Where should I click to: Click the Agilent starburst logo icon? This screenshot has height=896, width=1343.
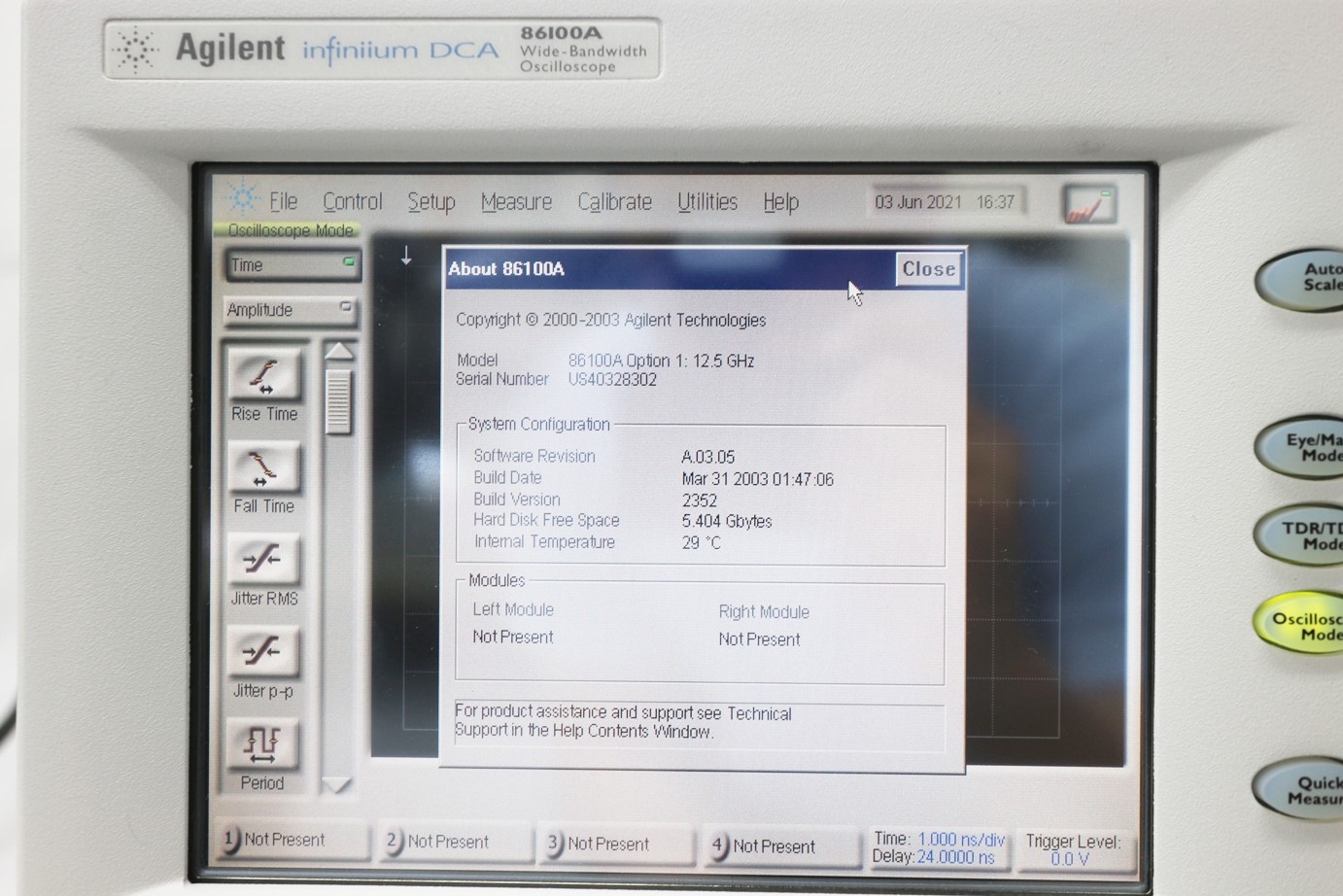coord(241,198)
